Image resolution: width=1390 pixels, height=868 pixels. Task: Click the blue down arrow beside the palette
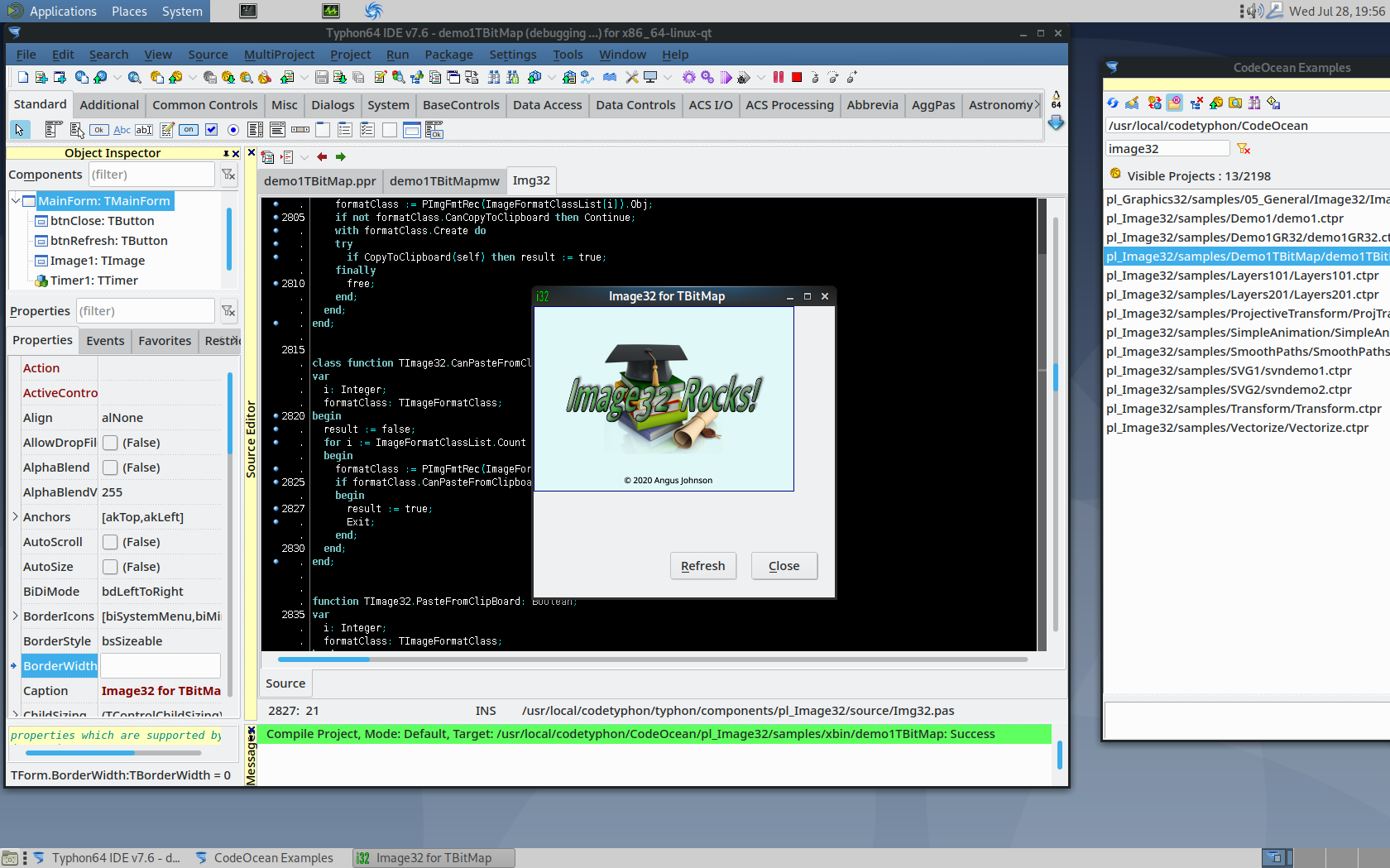point(1057,122)
